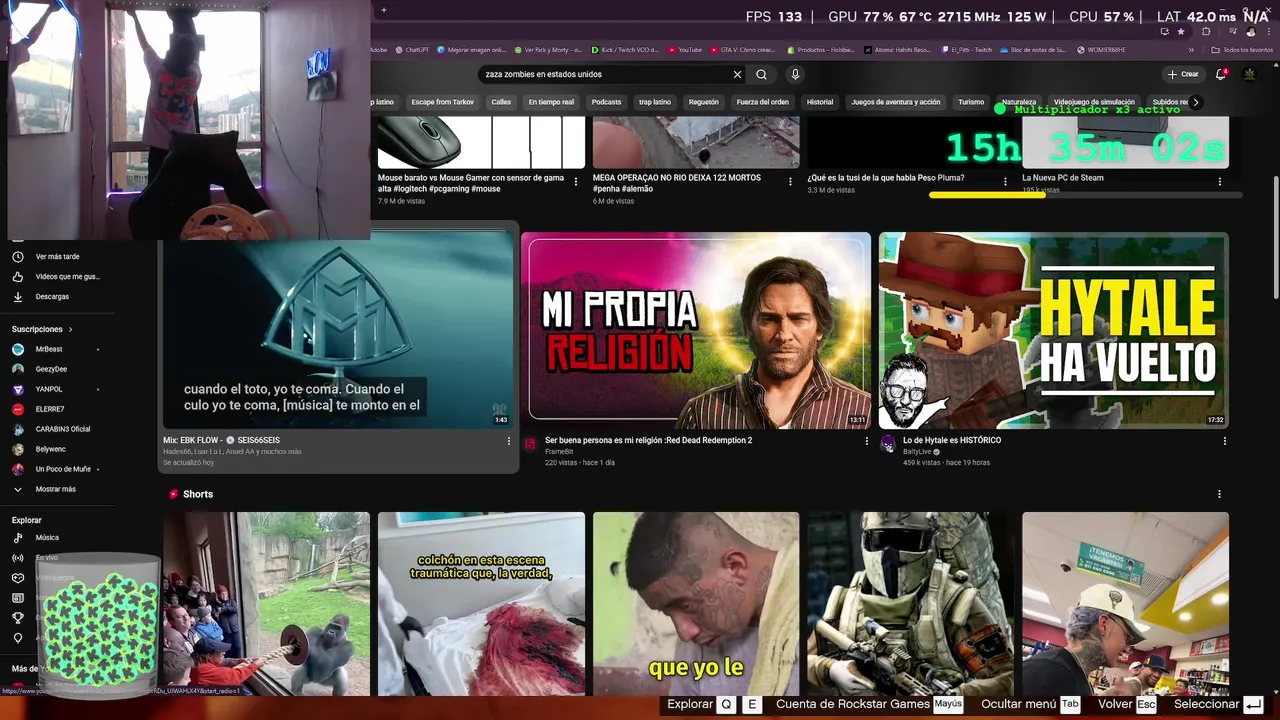Click the En vivo broadcast icon

coord(17,558)
